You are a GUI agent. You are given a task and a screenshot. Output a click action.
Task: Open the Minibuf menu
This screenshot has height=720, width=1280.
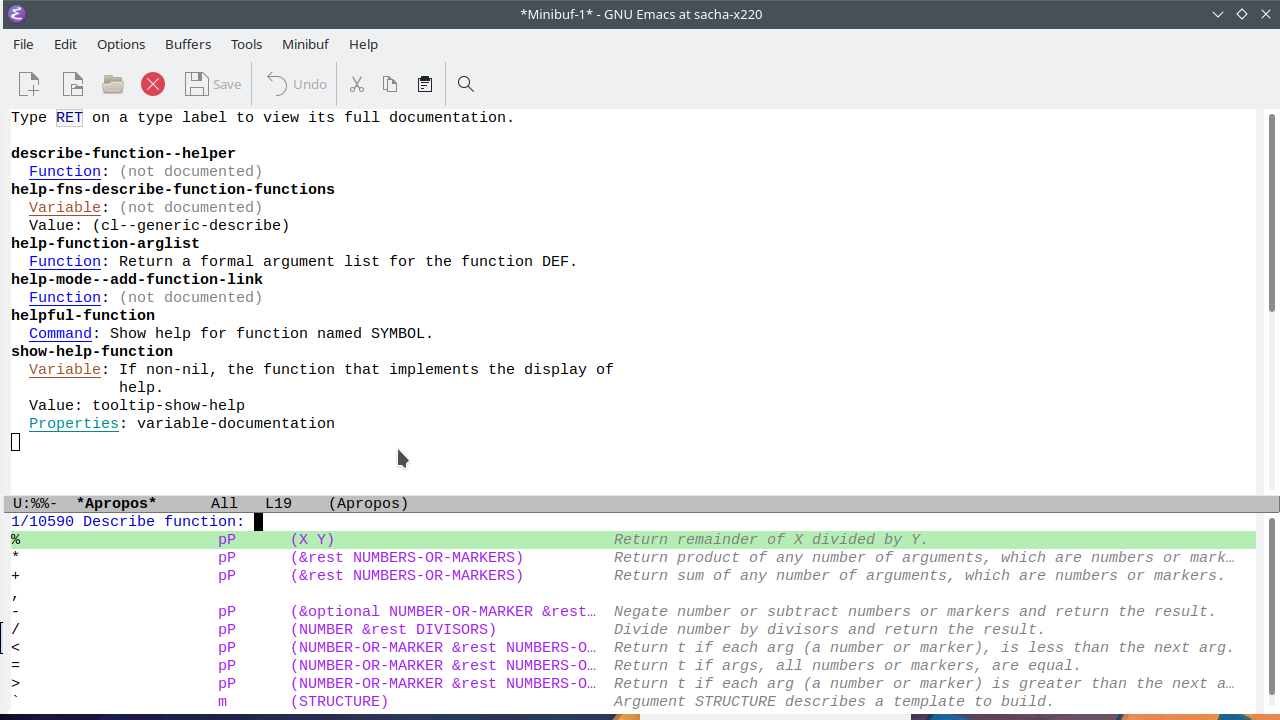[x=305, y=44]
